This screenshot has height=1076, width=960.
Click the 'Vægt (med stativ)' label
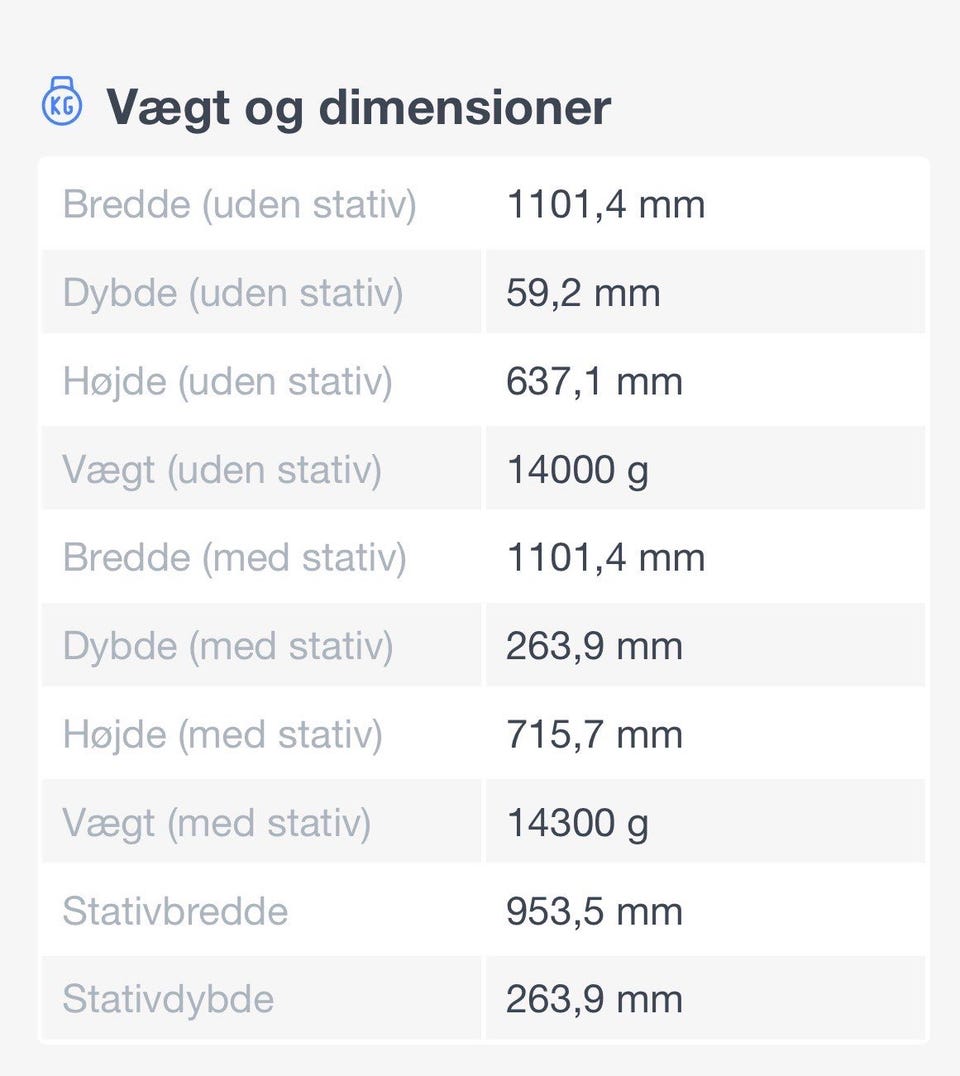pos(216,823)
